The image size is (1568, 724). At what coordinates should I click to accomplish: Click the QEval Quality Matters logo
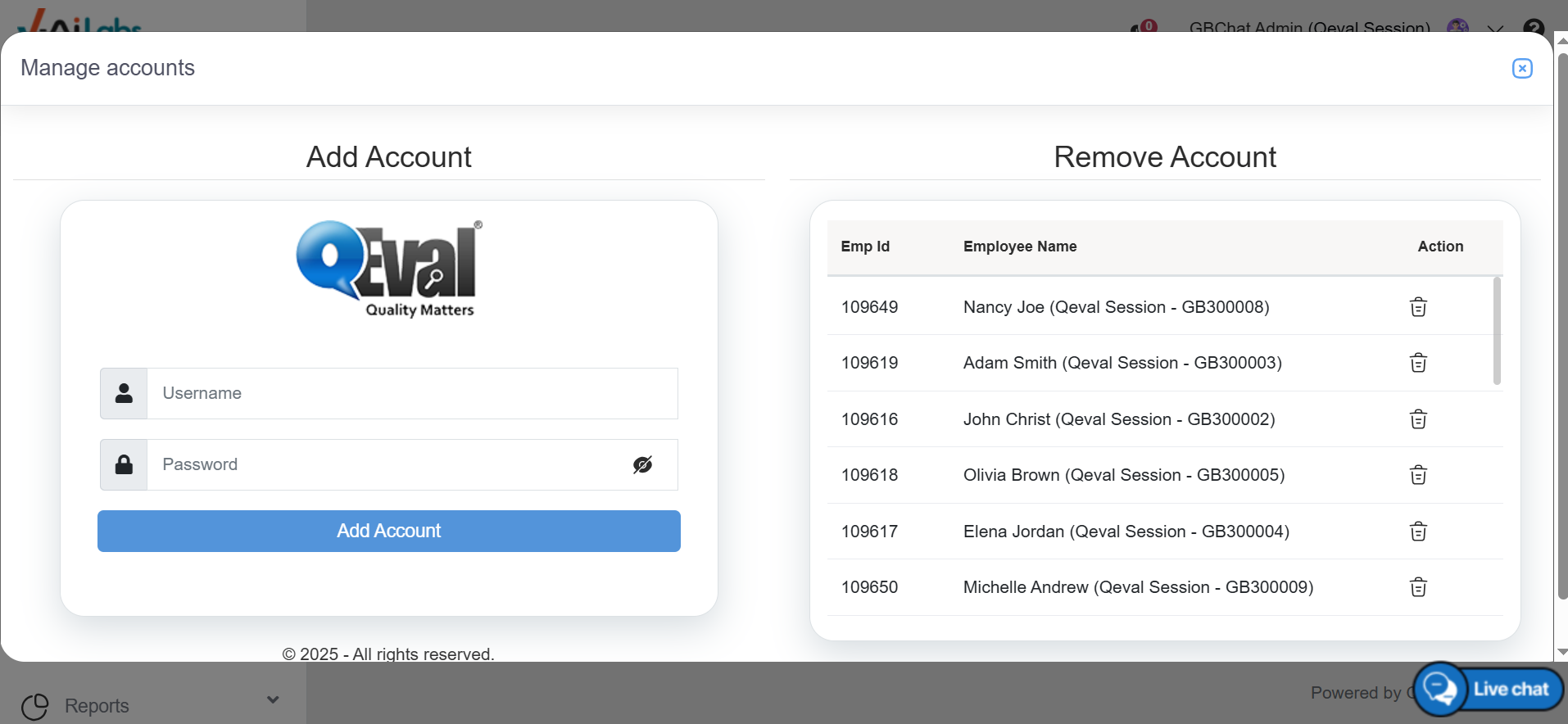[389, 269]
